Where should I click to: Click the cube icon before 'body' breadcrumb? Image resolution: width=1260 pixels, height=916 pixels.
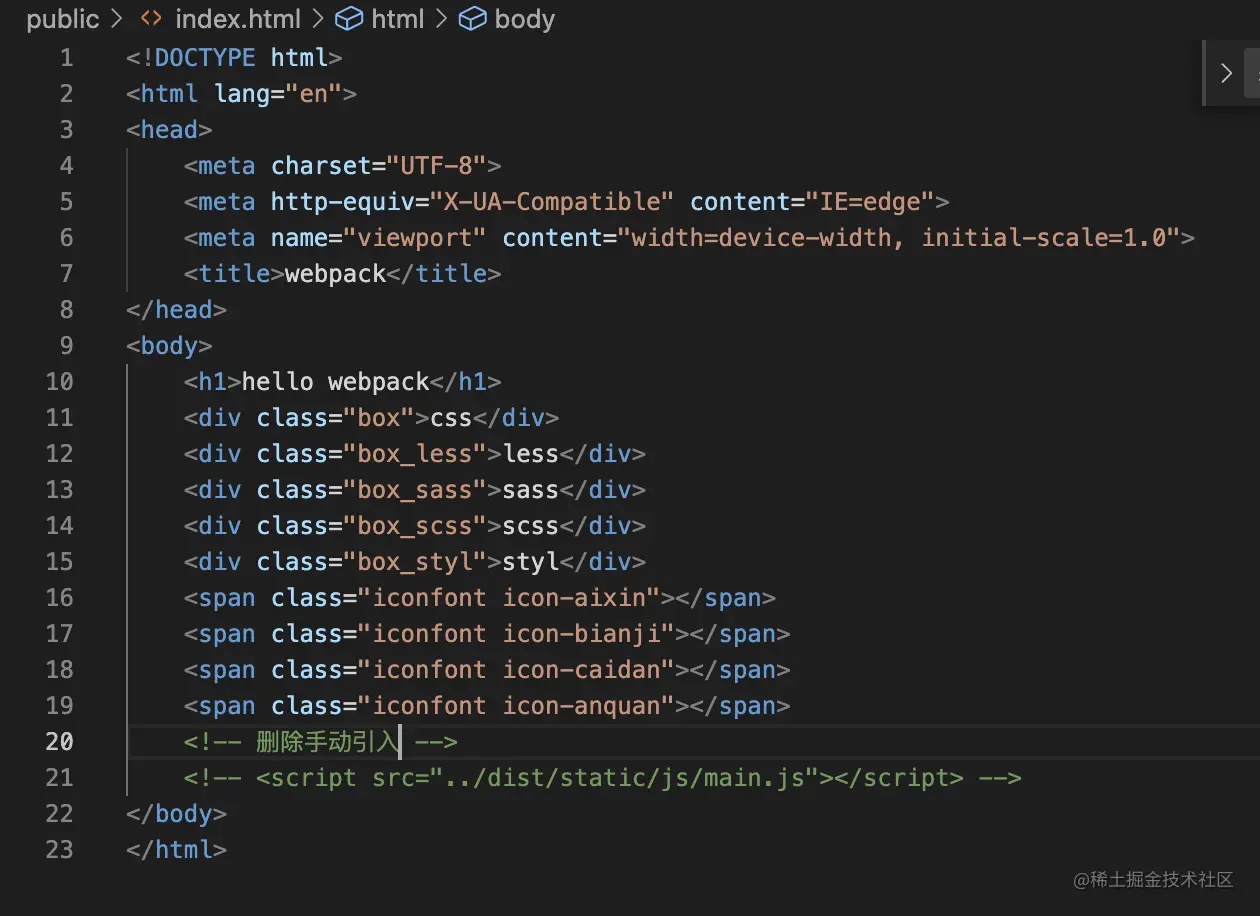click(x=472, y=19)
